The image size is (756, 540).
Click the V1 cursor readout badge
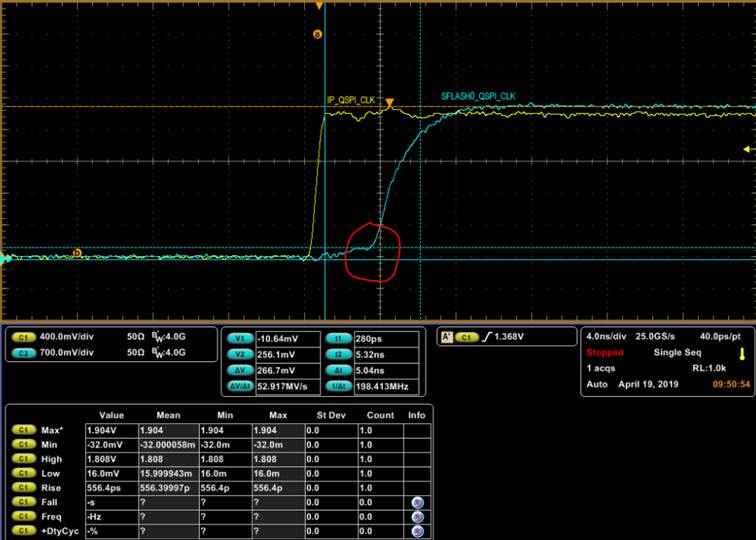tap(240, 339)
